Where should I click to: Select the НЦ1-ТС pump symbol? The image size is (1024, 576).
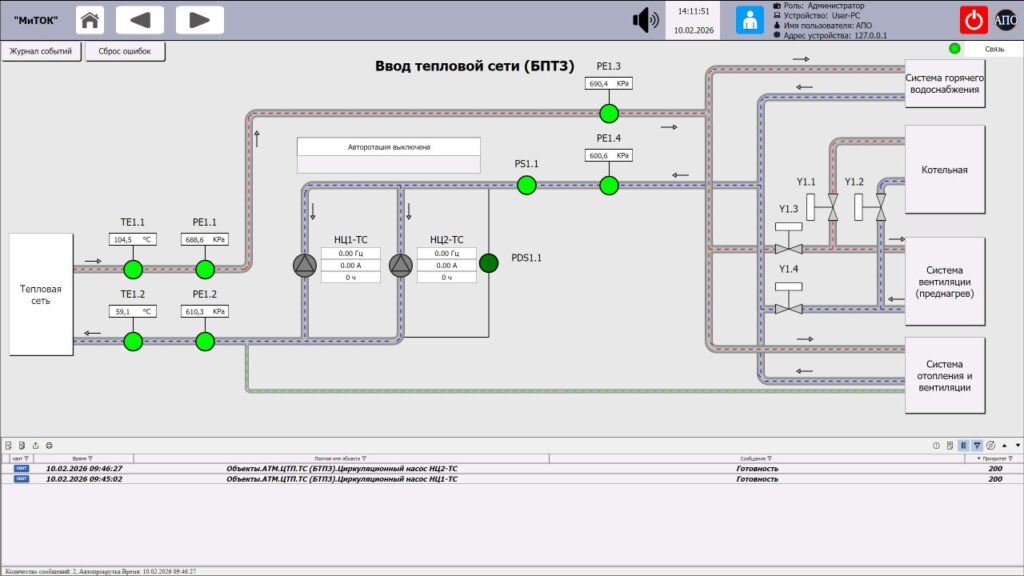305,265
